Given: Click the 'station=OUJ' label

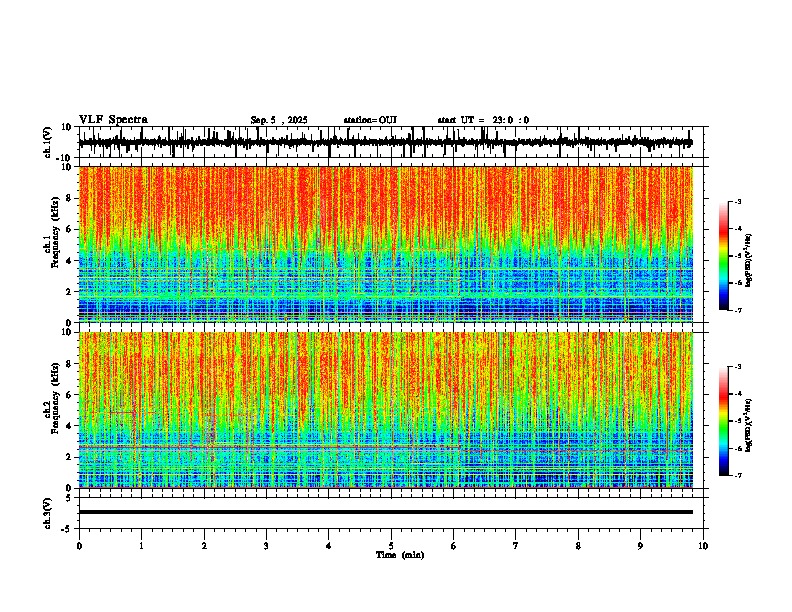Looking at the screenshot, I should click(370, 120).
